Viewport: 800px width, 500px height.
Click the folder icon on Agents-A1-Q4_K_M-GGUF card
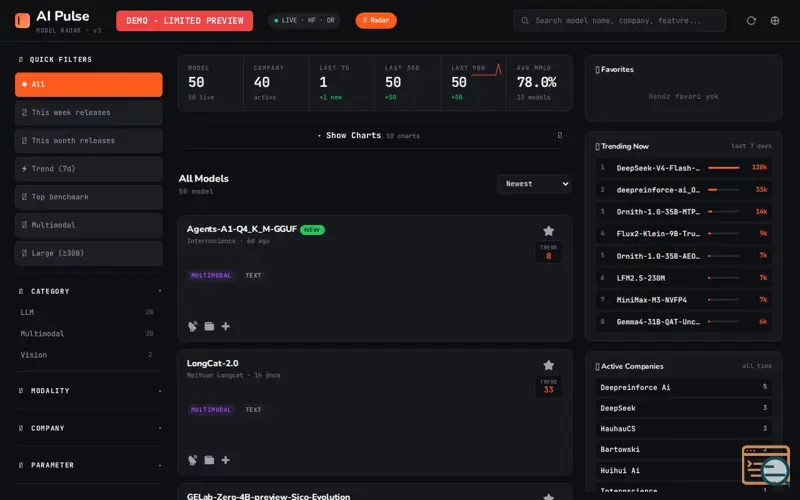click(209, 326)
